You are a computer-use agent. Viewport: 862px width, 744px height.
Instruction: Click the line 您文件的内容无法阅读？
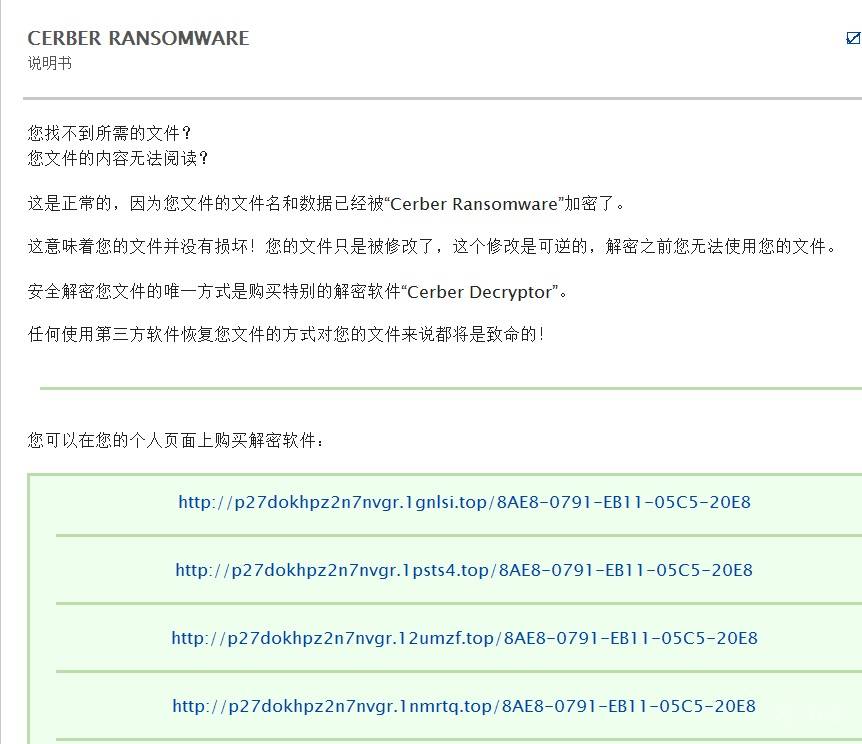[118, 158]
